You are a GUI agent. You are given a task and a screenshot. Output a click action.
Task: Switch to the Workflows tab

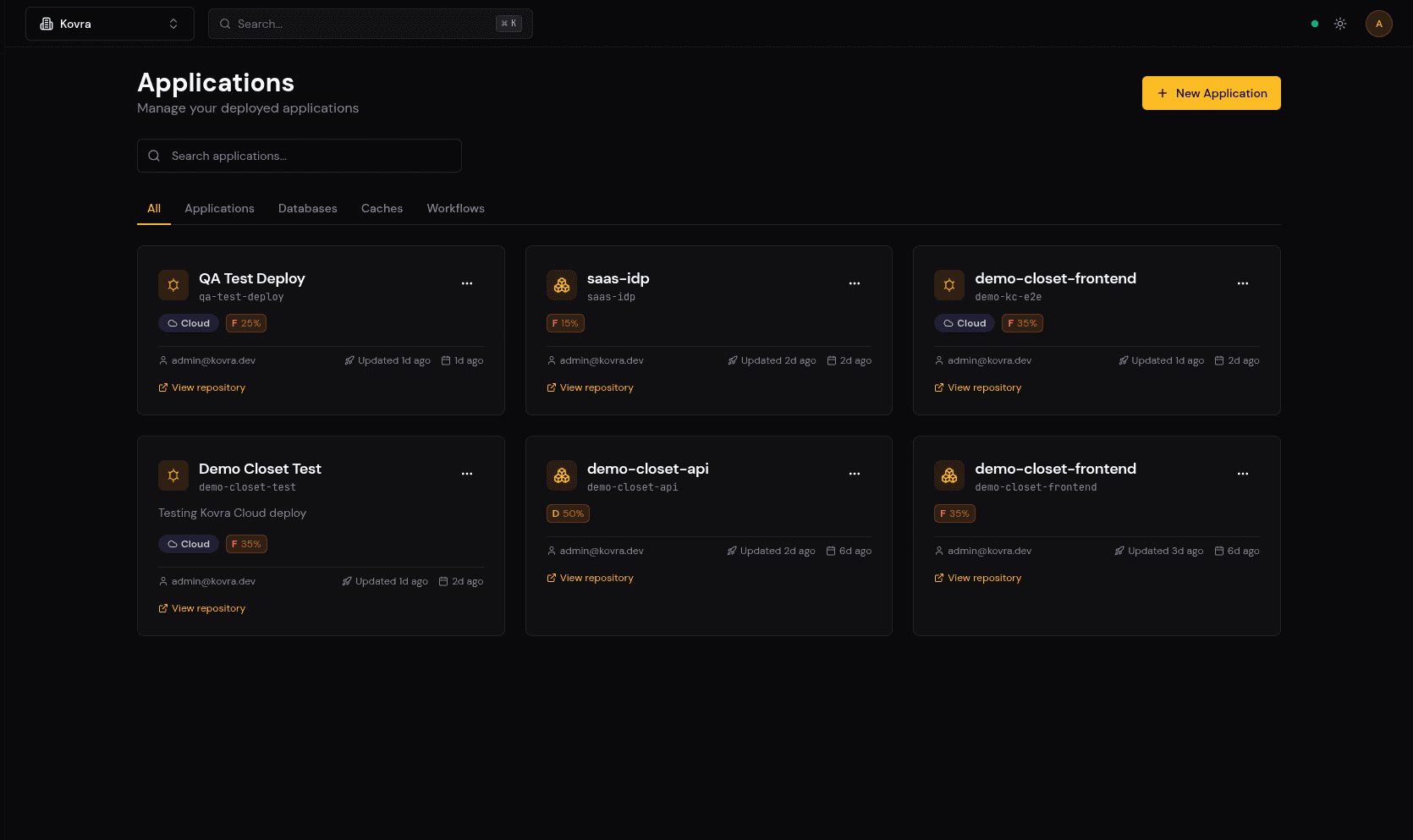point(455,208)
